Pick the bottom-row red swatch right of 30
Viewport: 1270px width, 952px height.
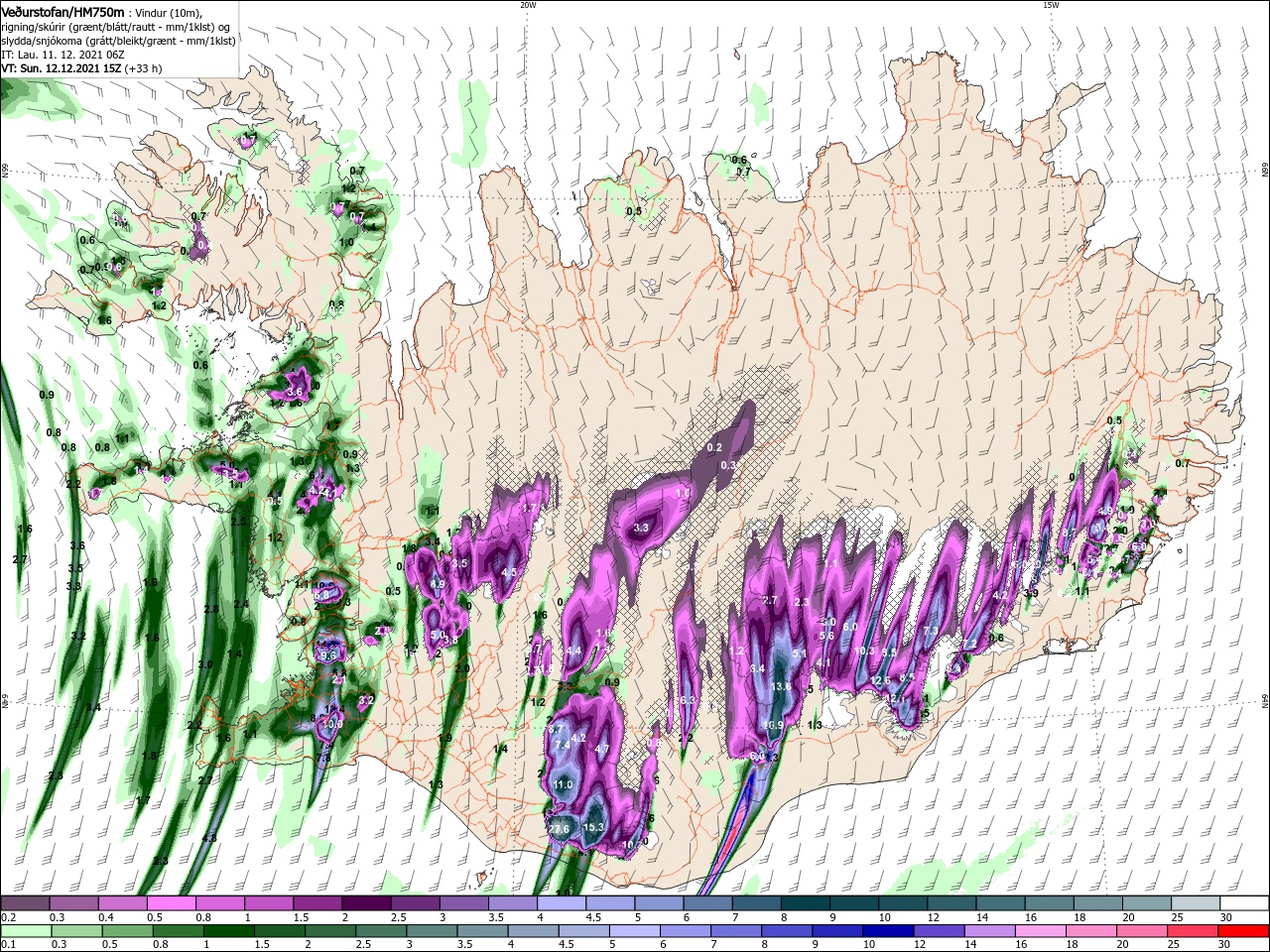[x=1243, y=931]
